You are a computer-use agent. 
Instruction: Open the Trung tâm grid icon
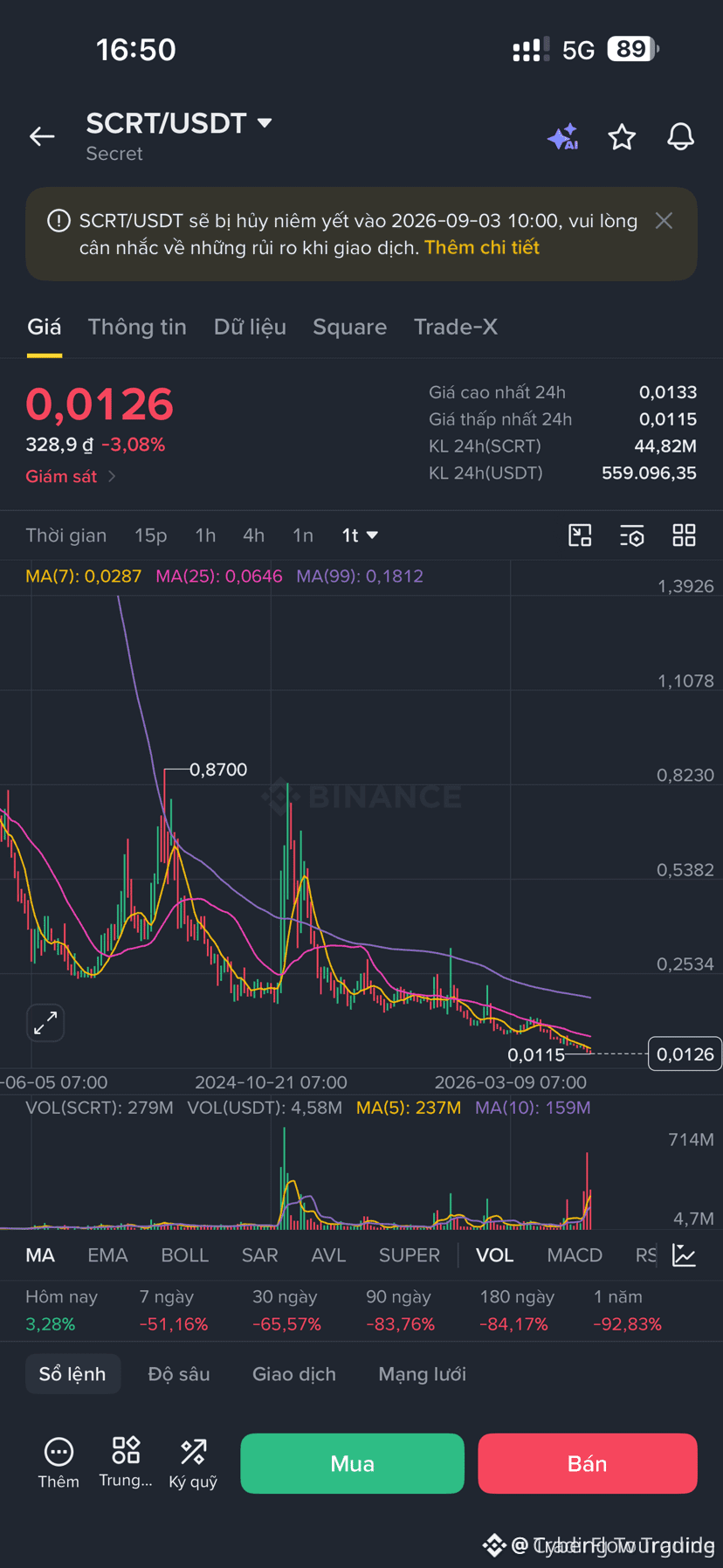(126, 1463)
